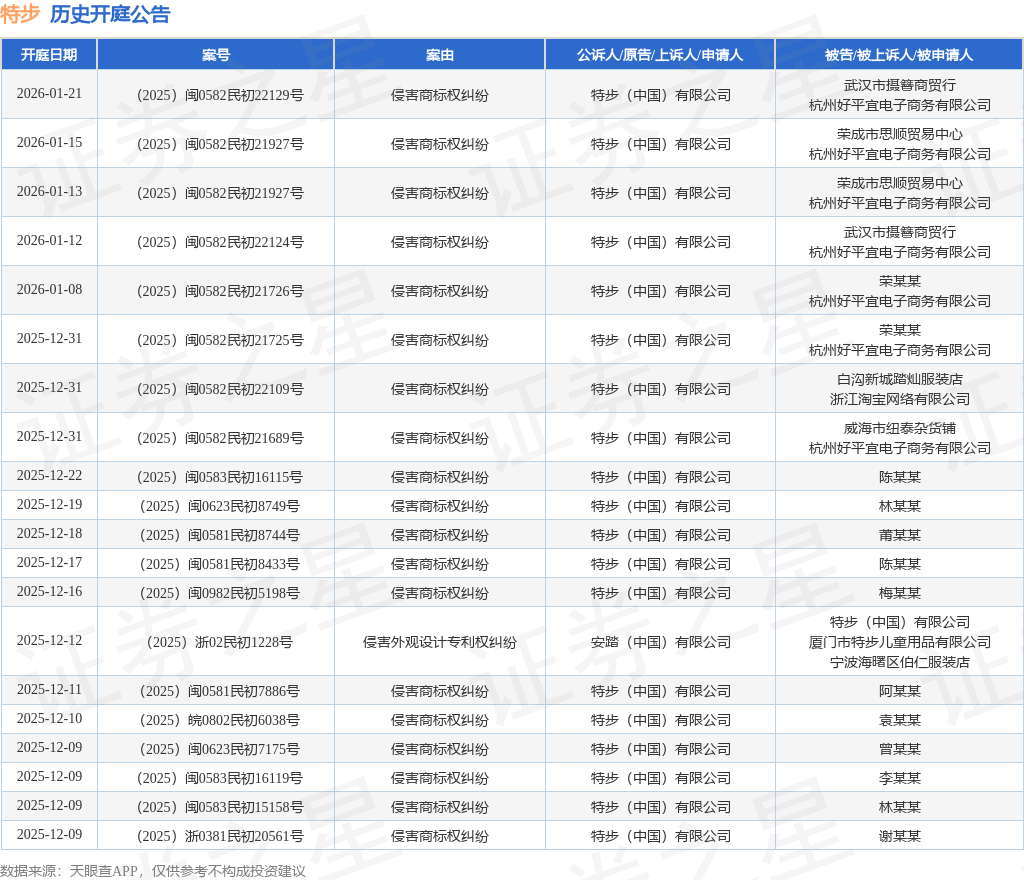Click defendant 威海市纽泰杂货铺

899,428
